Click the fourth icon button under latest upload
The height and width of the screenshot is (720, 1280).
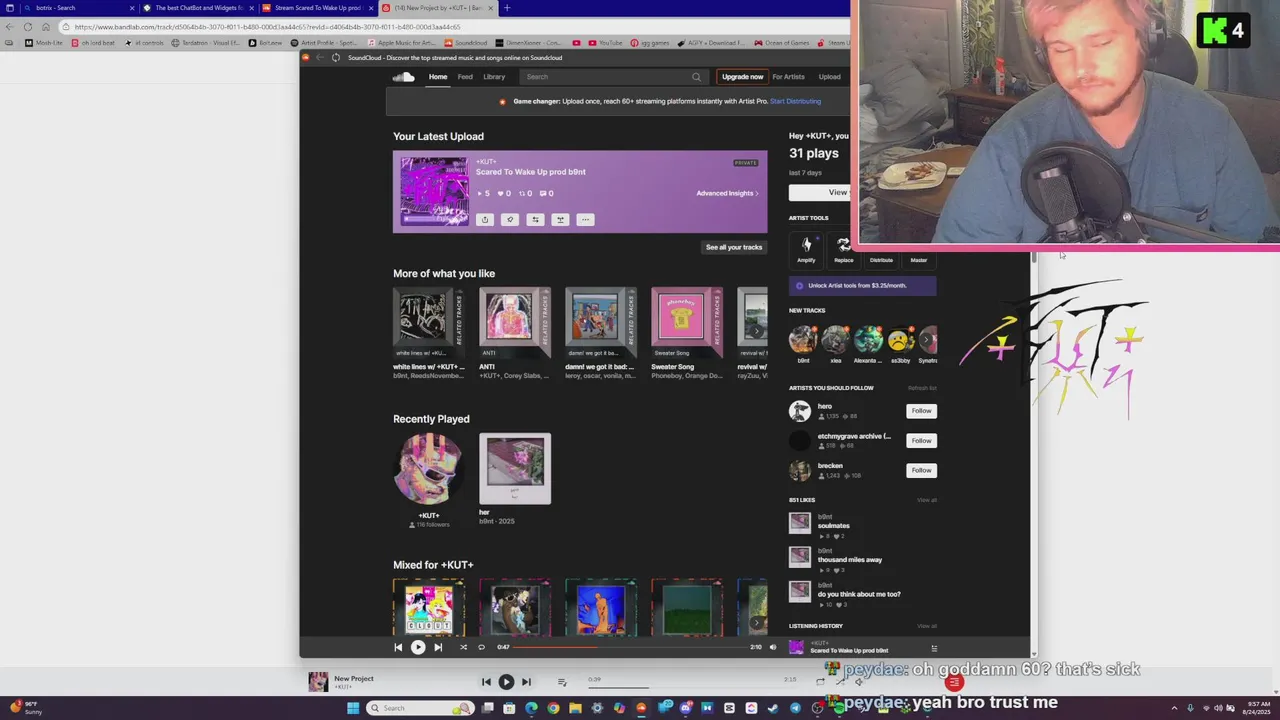(x=560, y=220)
